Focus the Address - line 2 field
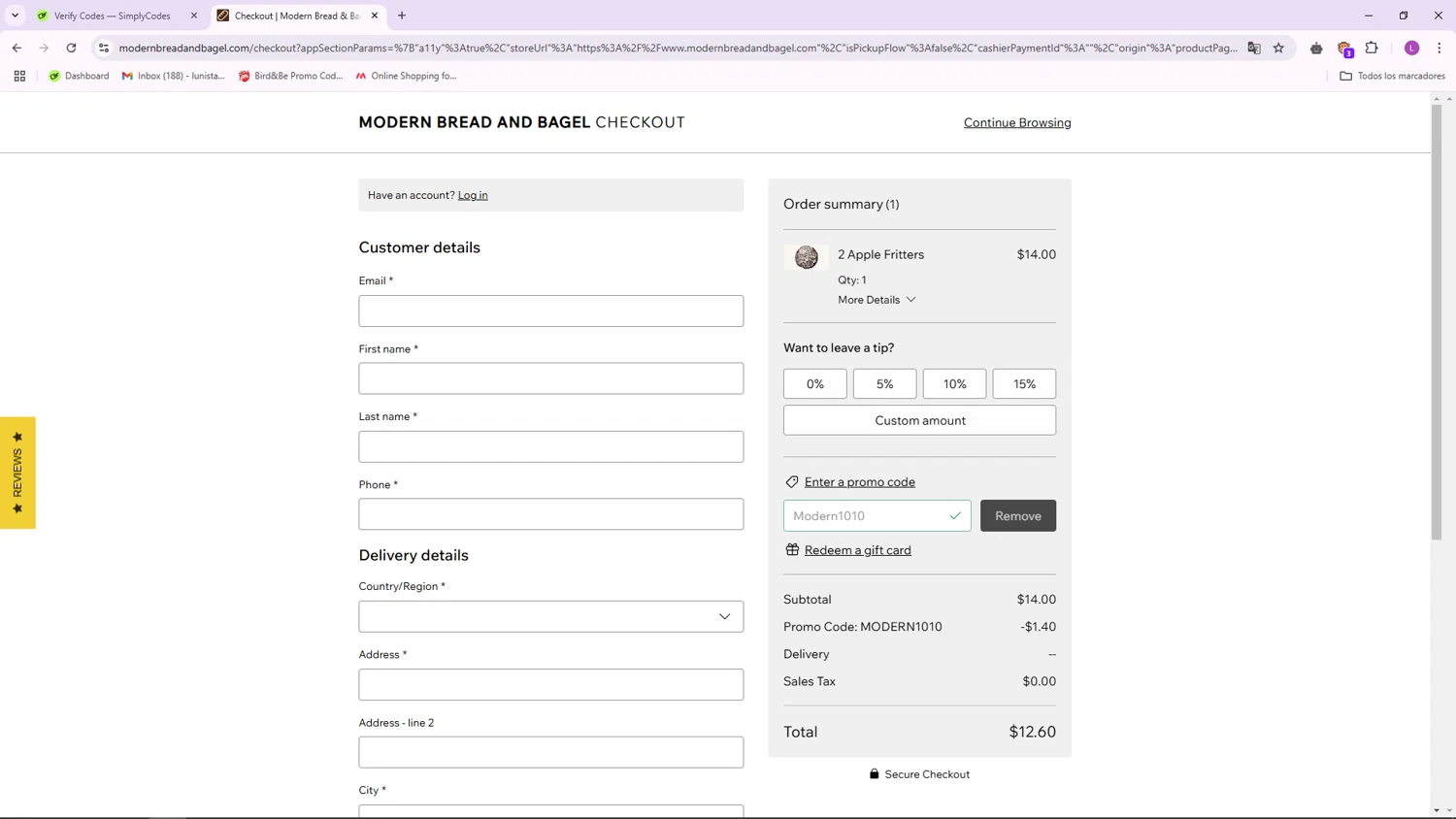Image resolution: width=1456 pixels, height=819 pixels. pos(551,752)
